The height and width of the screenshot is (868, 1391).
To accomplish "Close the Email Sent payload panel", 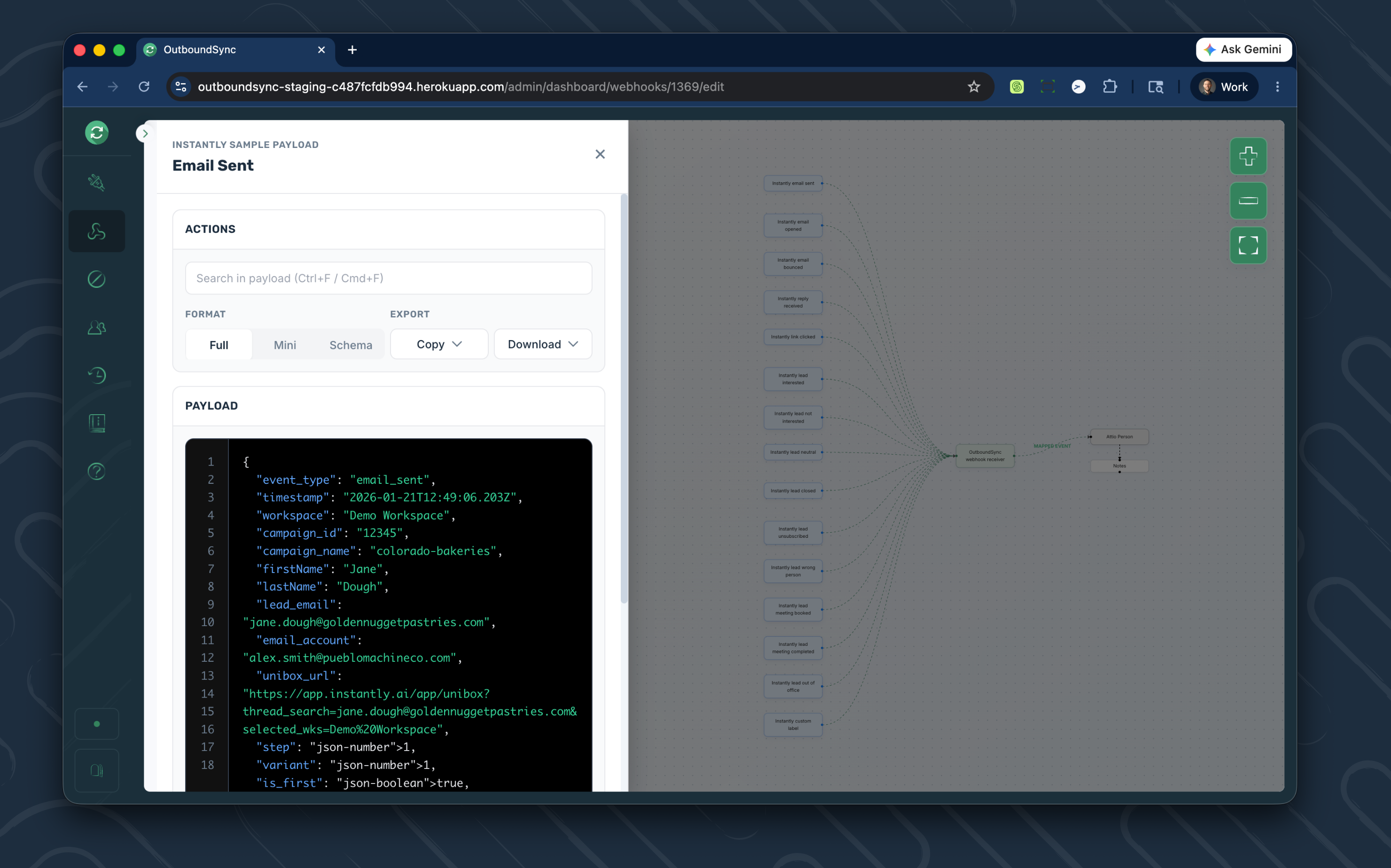I will pyautogui.click(x=600, y=154).
